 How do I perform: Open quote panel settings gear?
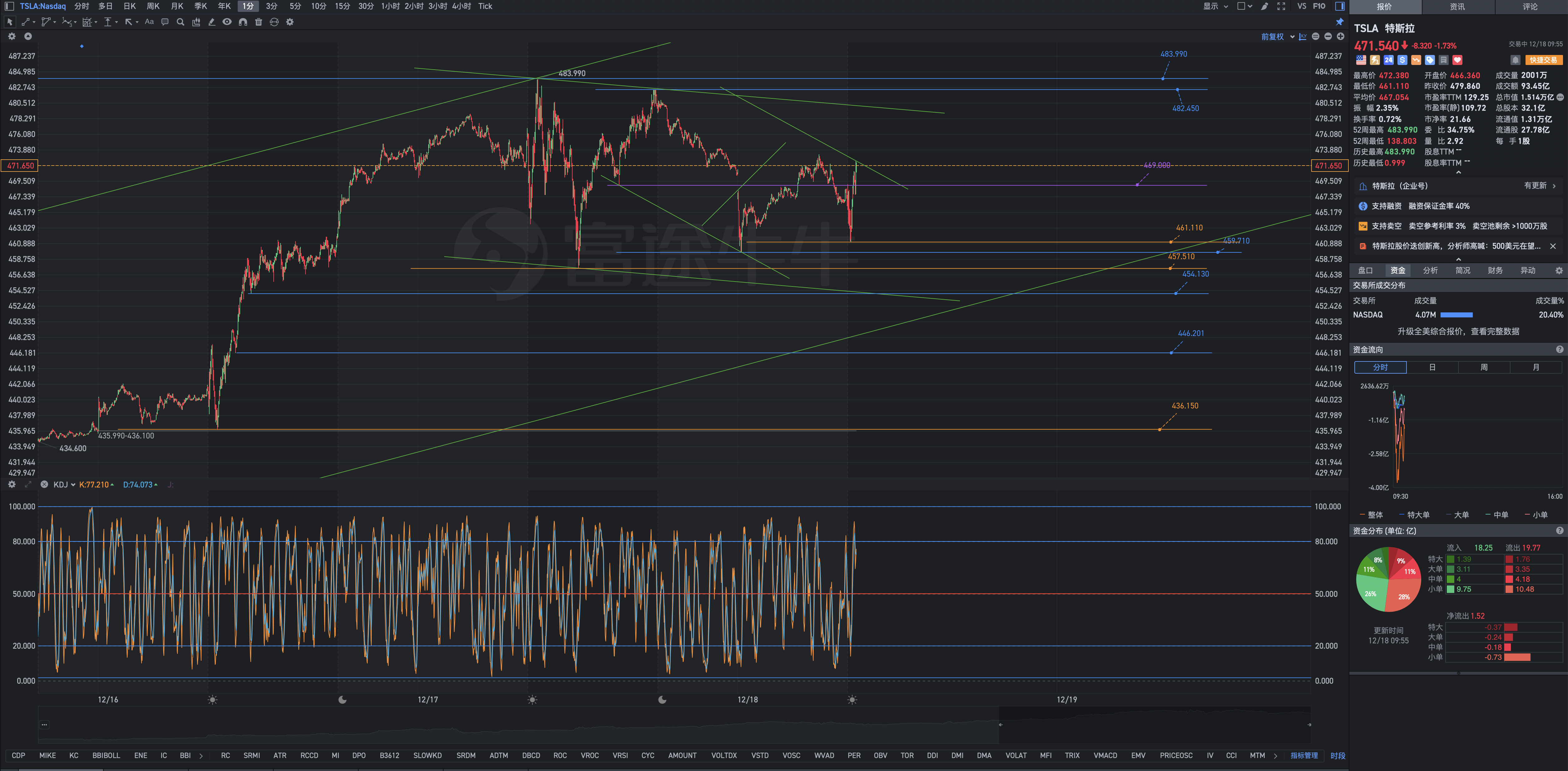pos(1559,271)
